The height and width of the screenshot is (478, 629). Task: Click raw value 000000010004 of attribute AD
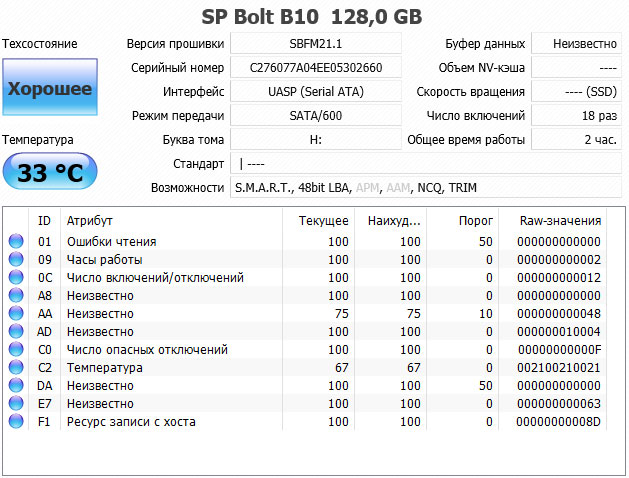(559, 332)
